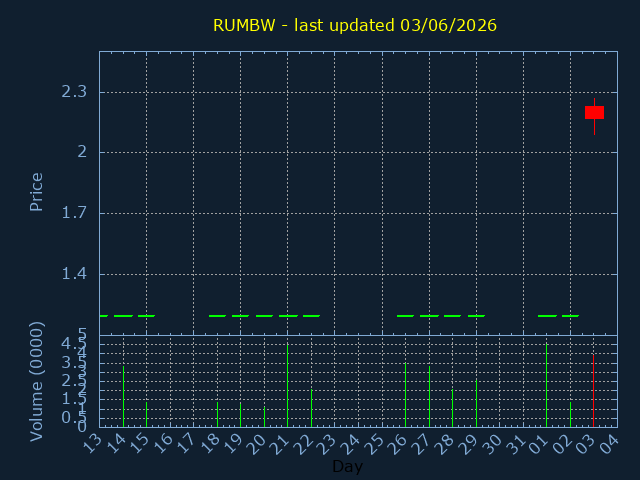Click the day tick label '14'
Image resolution: width=640 pixels, height=480 pixels.
(116, 443)
